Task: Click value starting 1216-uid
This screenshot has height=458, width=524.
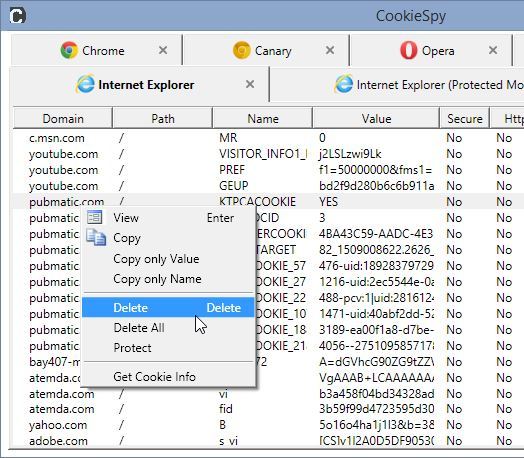Action: pos(377,282)
